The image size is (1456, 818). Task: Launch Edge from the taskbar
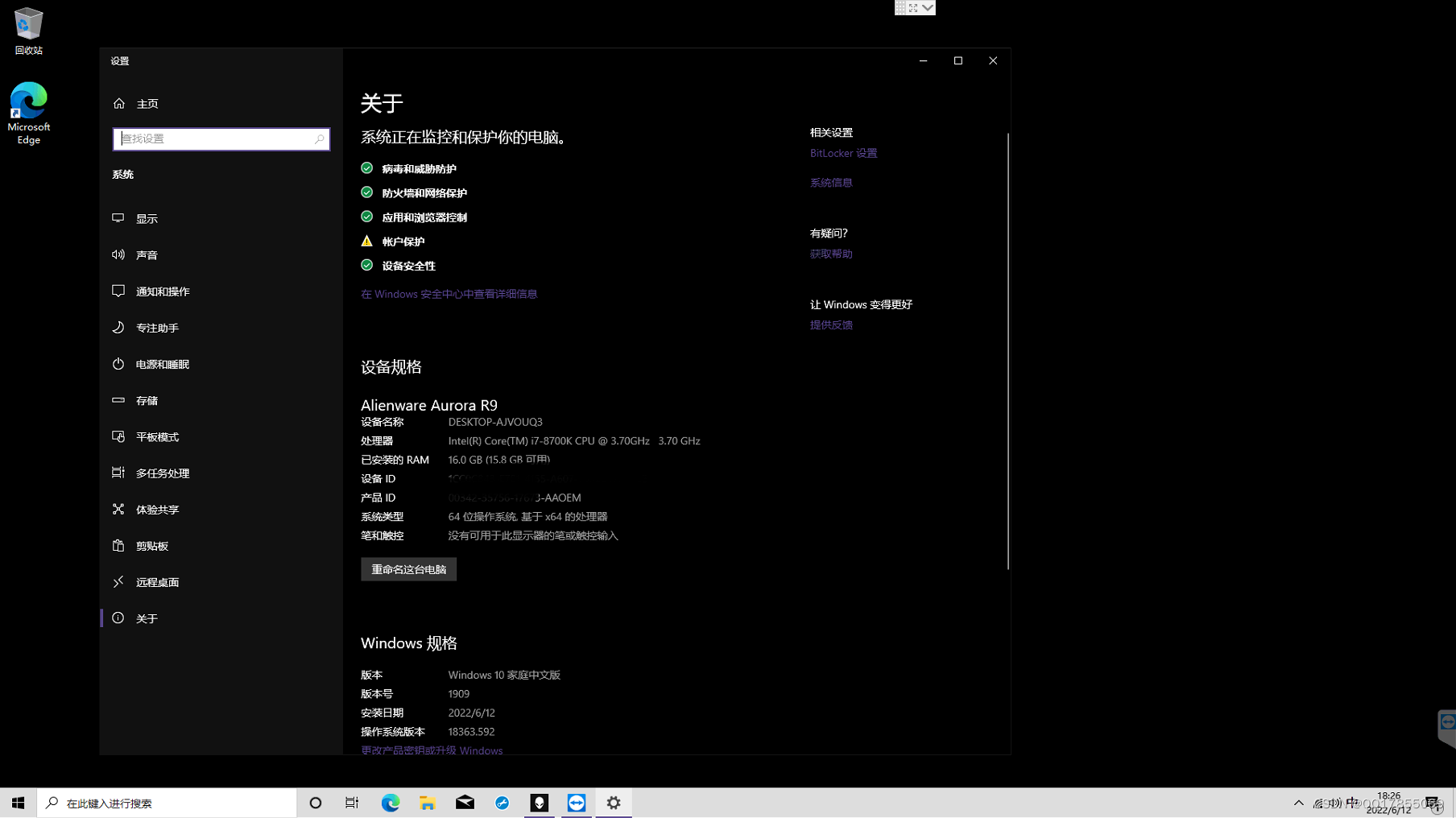click(x=391, y=803)
